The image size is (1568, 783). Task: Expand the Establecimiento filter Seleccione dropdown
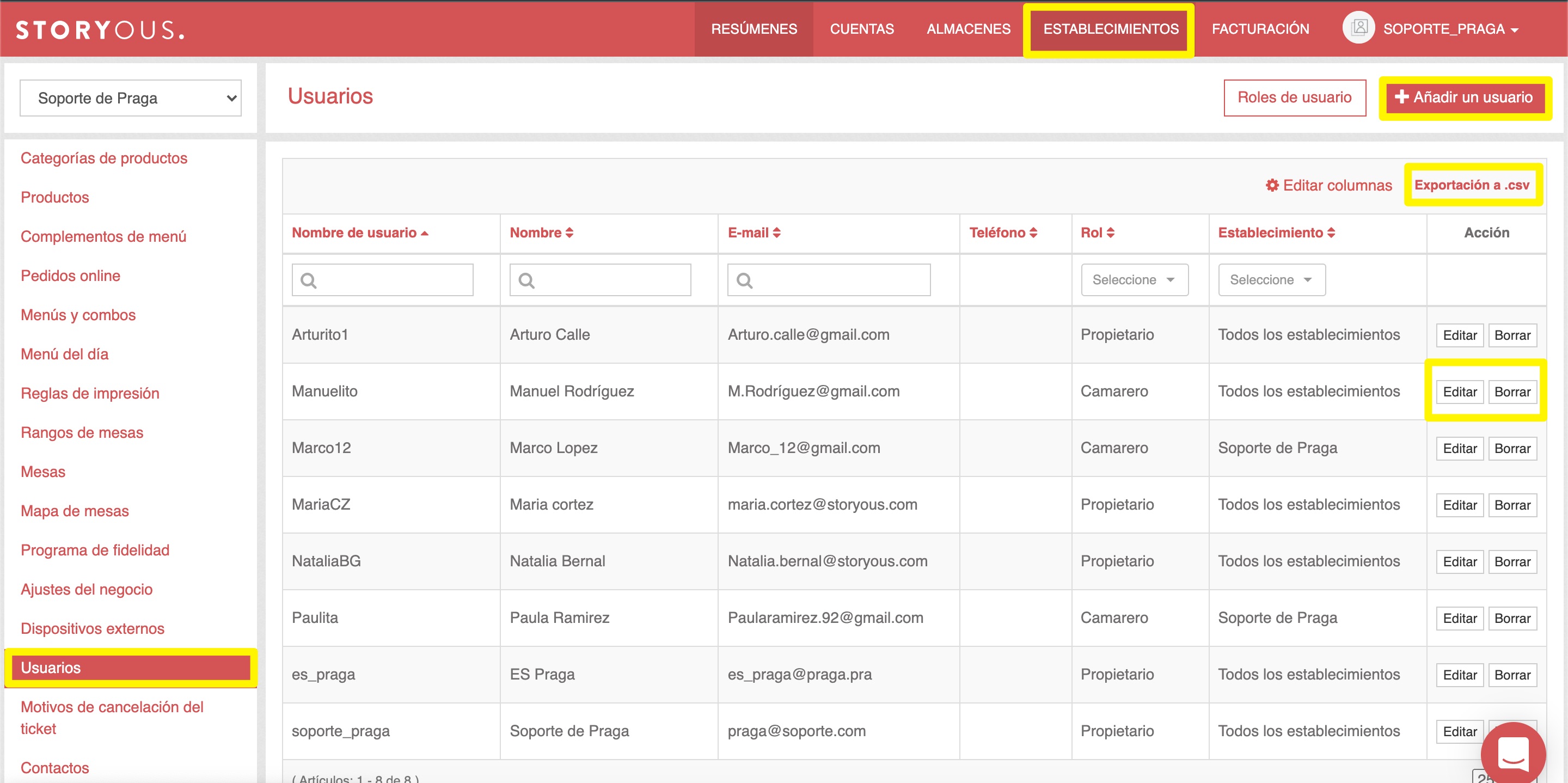point(1272,279)
